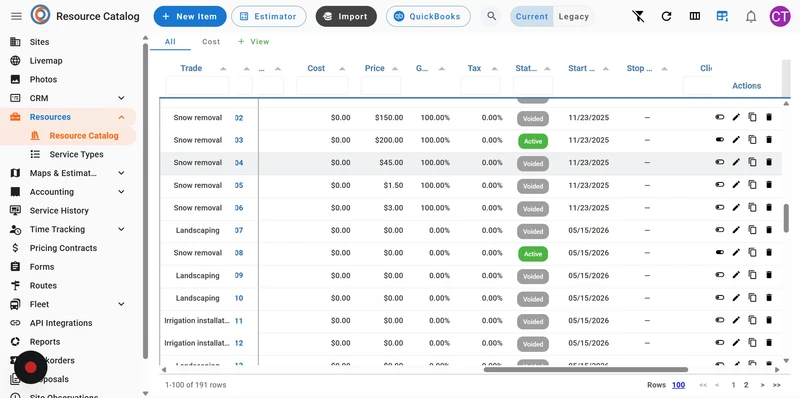Collapse the Resources sidebar section
800x398 pixels.
click(x=121, y=117)
